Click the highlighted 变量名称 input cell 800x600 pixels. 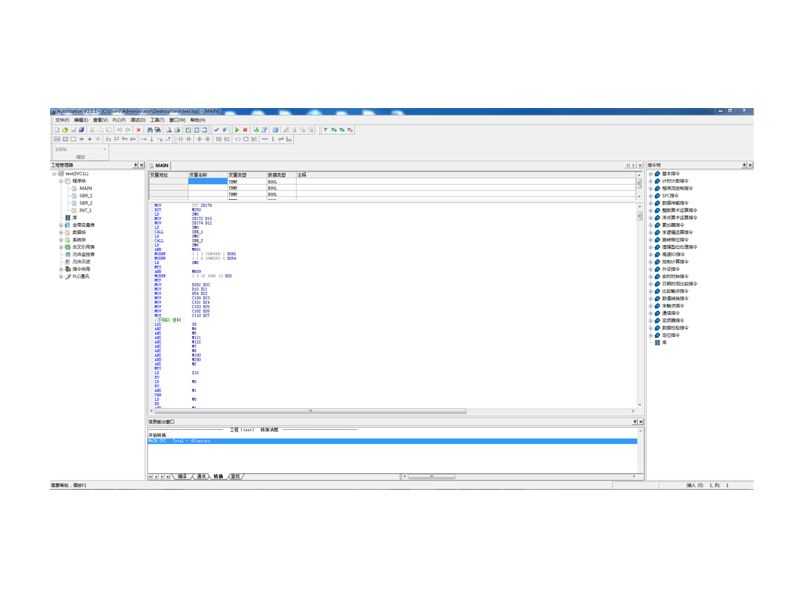click(207, 182)
